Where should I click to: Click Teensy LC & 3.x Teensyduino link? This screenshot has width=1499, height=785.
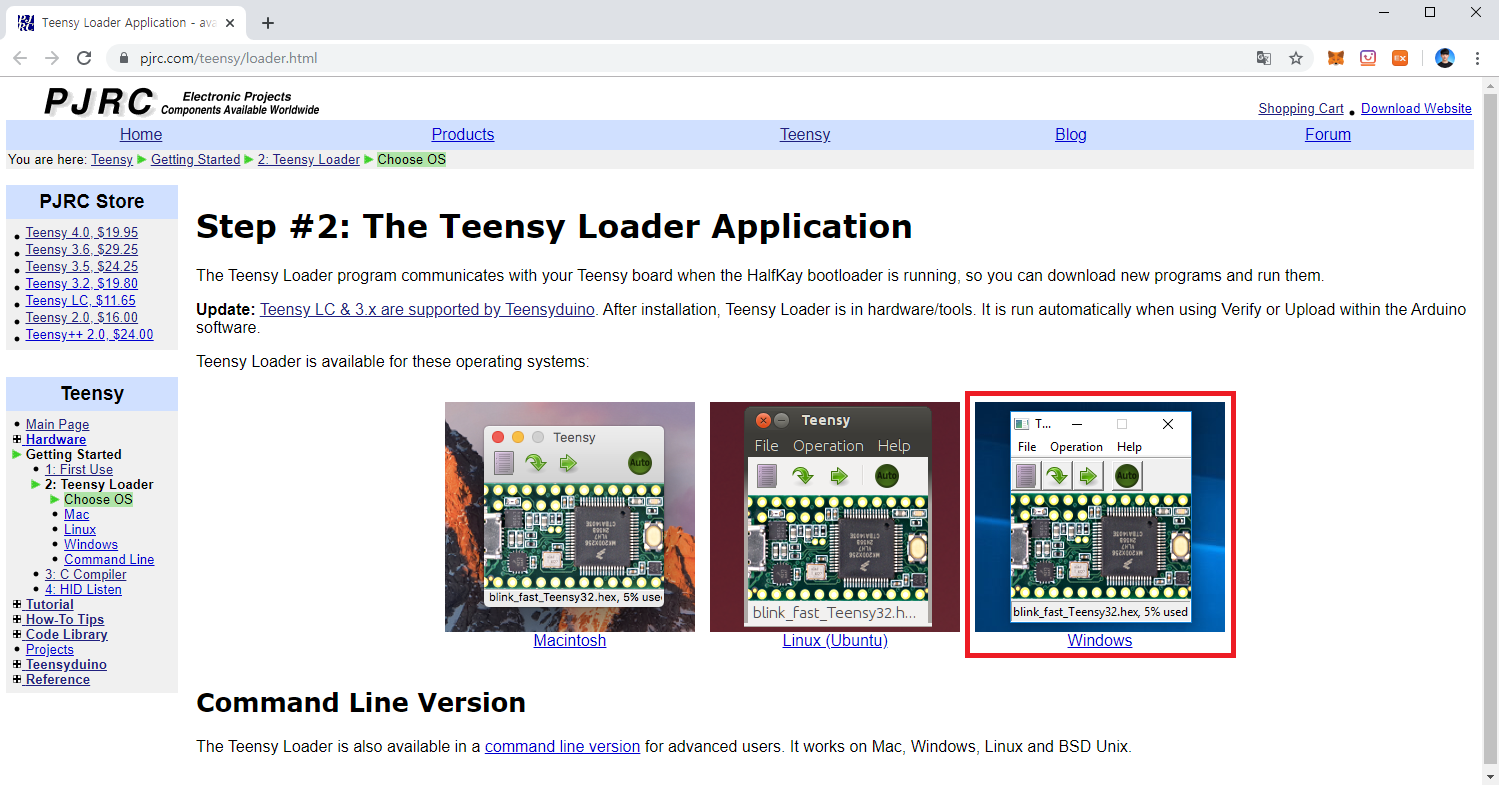pos(428,309)
